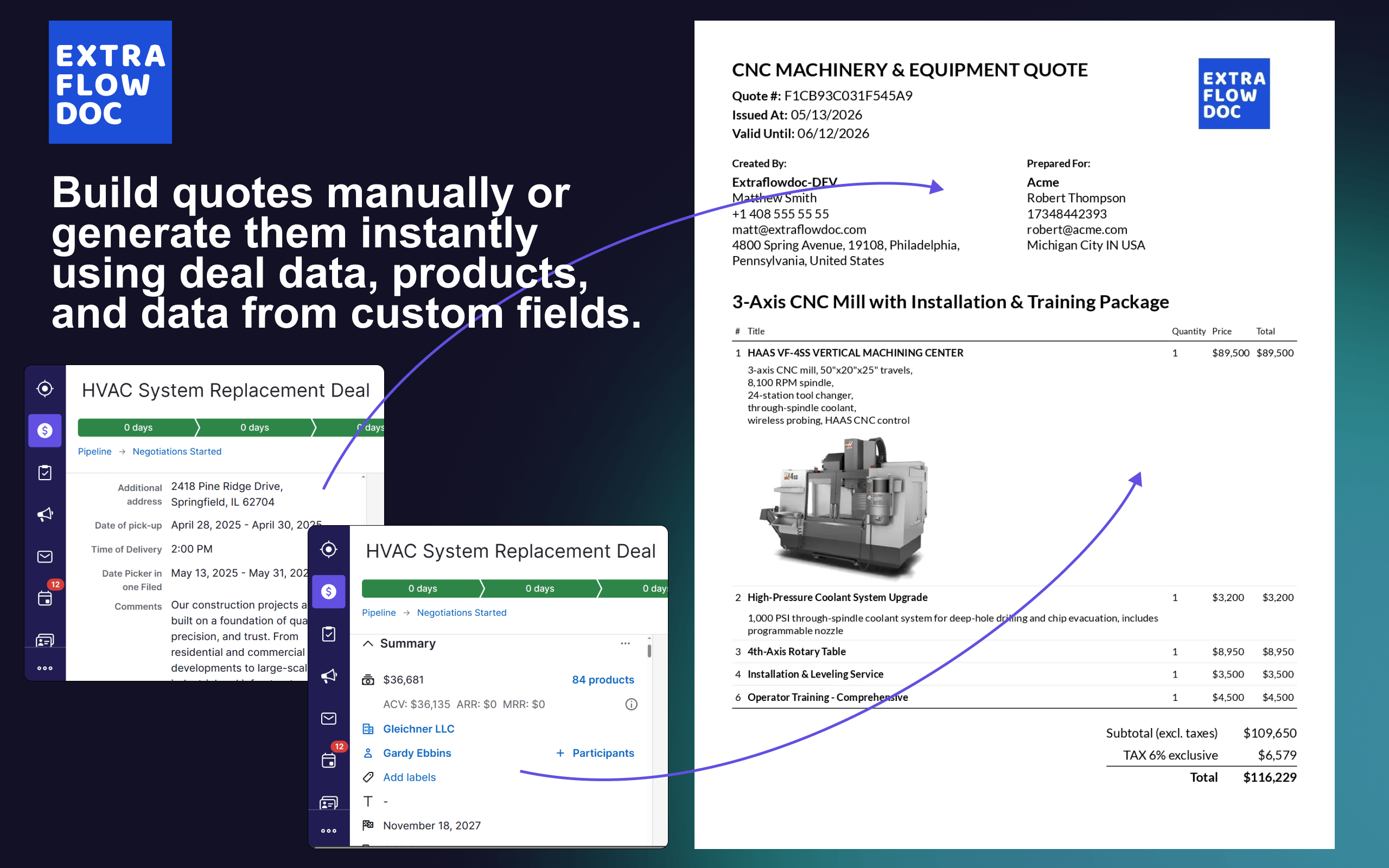This screenshot has width=1389, height=868.
Task: Select Deals dollar icon in back deal window
Action: (x=45, y=431)
